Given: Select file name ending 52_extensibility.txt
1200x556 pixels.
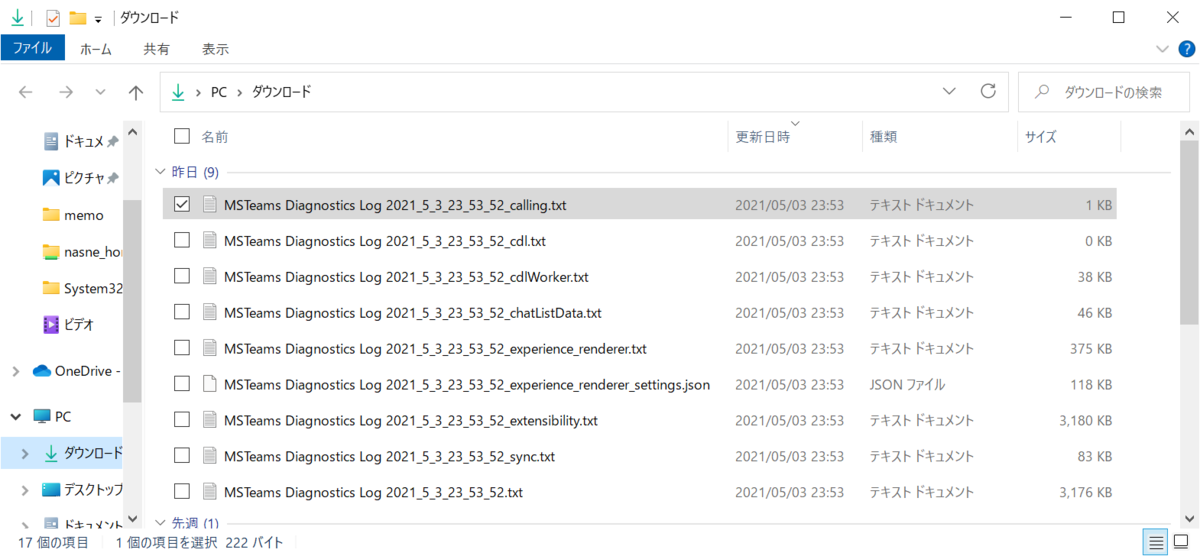Looking at the screenshot, I should [x=411, y=421].
